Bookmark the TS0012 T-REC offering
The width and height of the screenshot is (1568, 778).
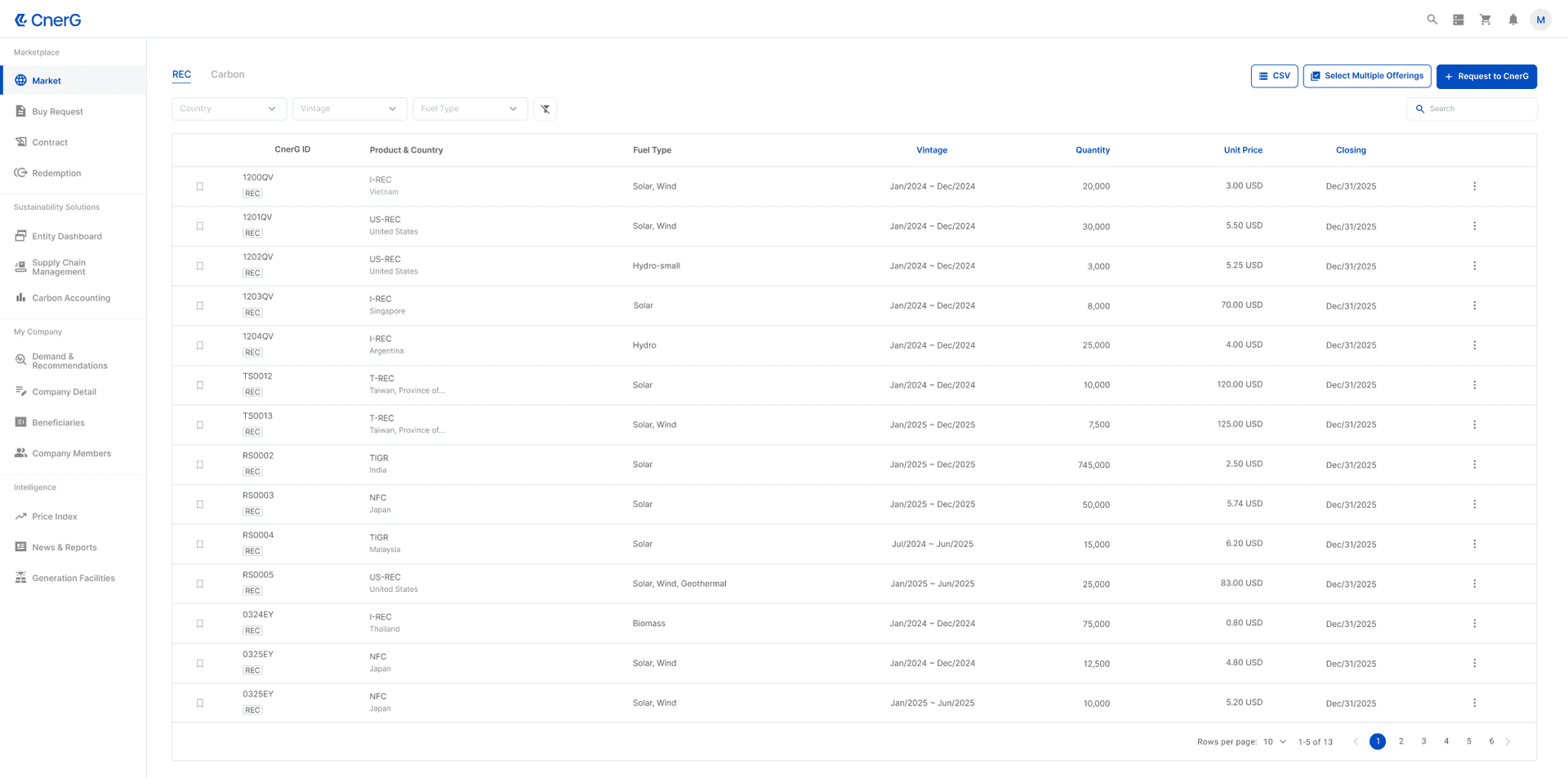click(200, 385)
